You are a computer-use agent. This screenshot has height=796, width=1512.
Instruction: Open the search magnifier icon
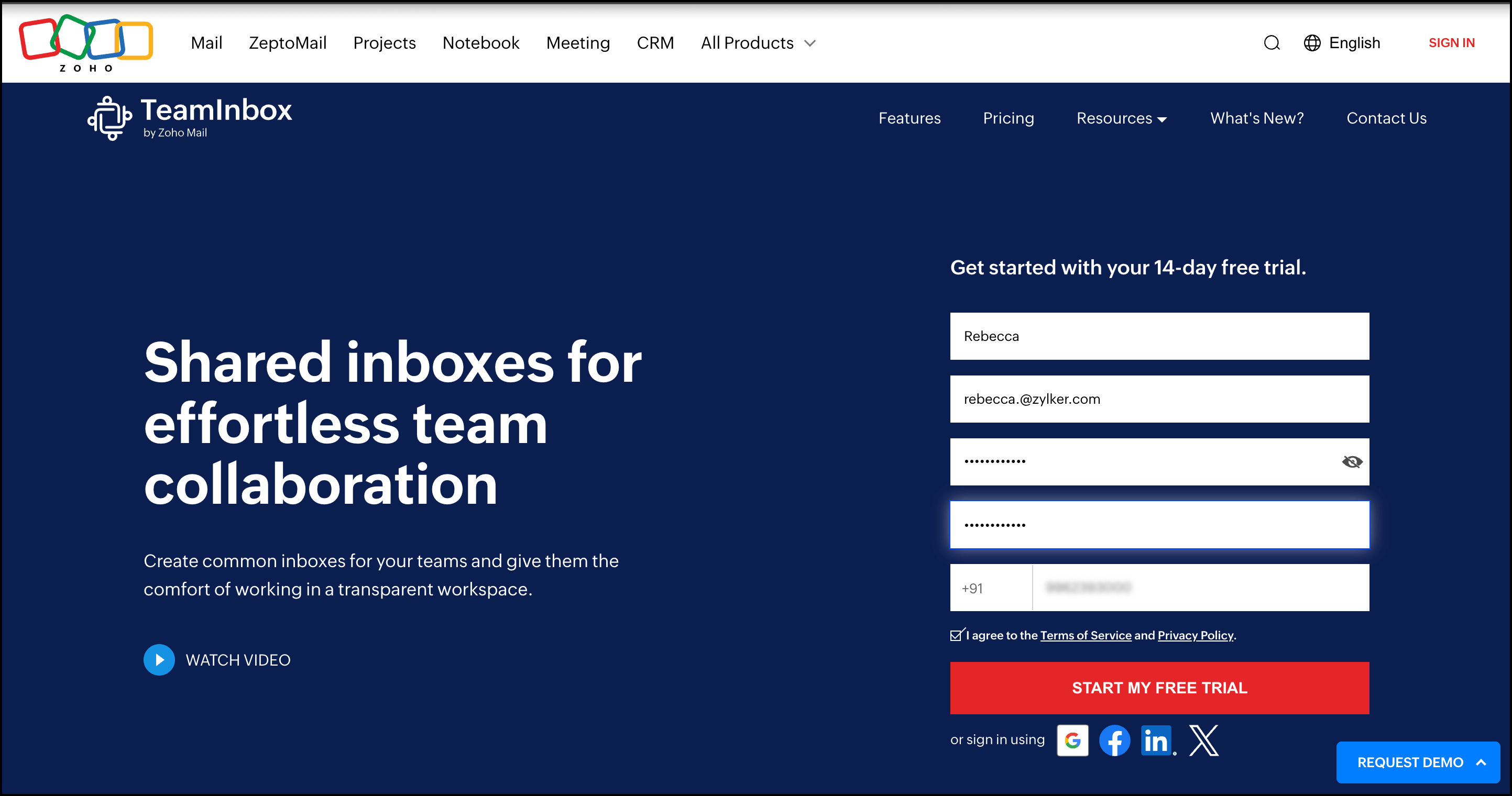point(1272,43)
